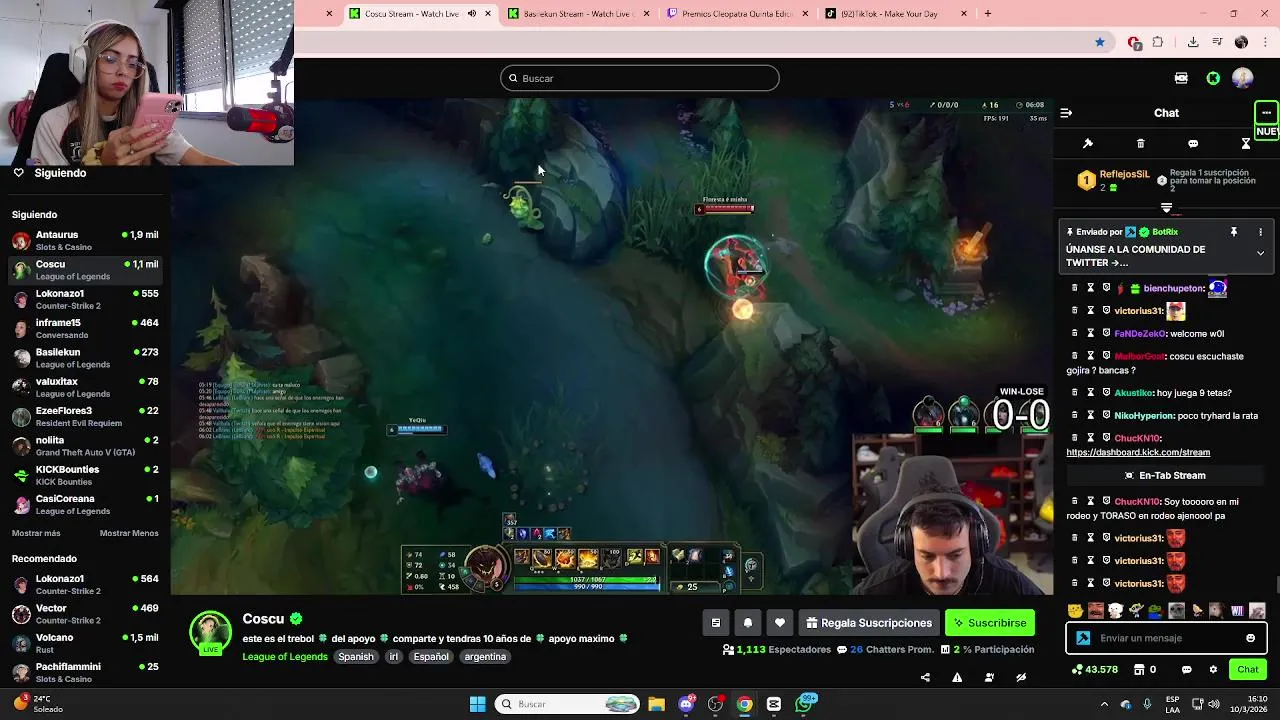The height and width of the screenshot is (720, 1280).
Task: Open Basilekun channel in sidebar
Action: pyautogui.click(x=85, y=358)
